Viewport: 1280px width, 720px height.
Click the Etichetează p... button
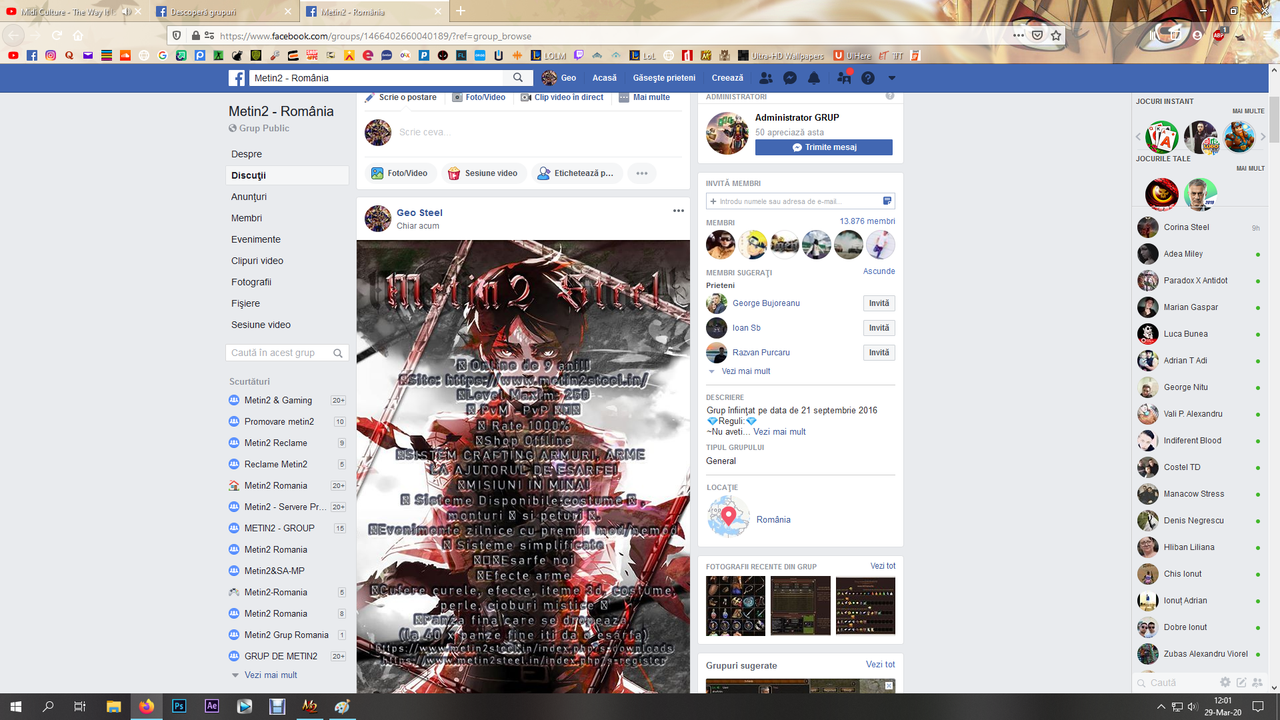(576, 173)
